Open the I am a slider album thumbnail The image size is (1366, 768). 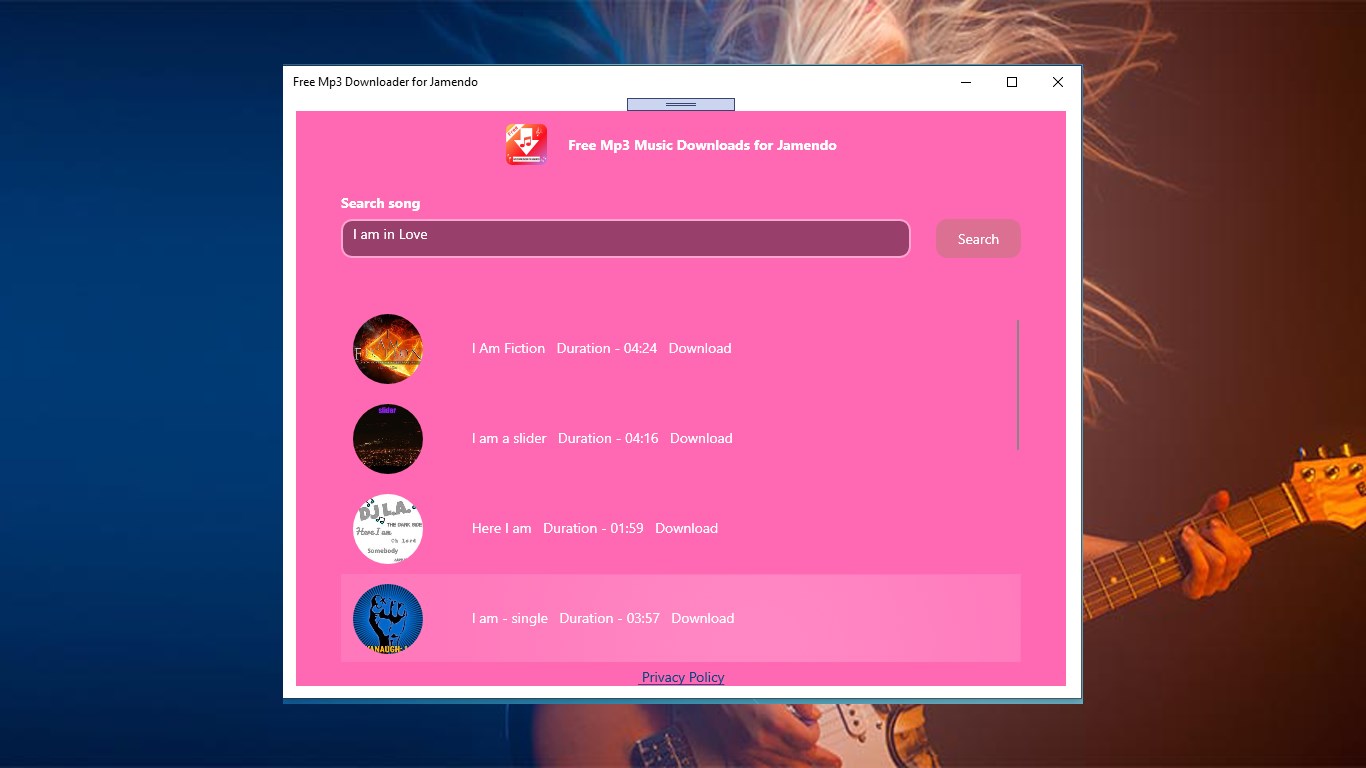388,439
